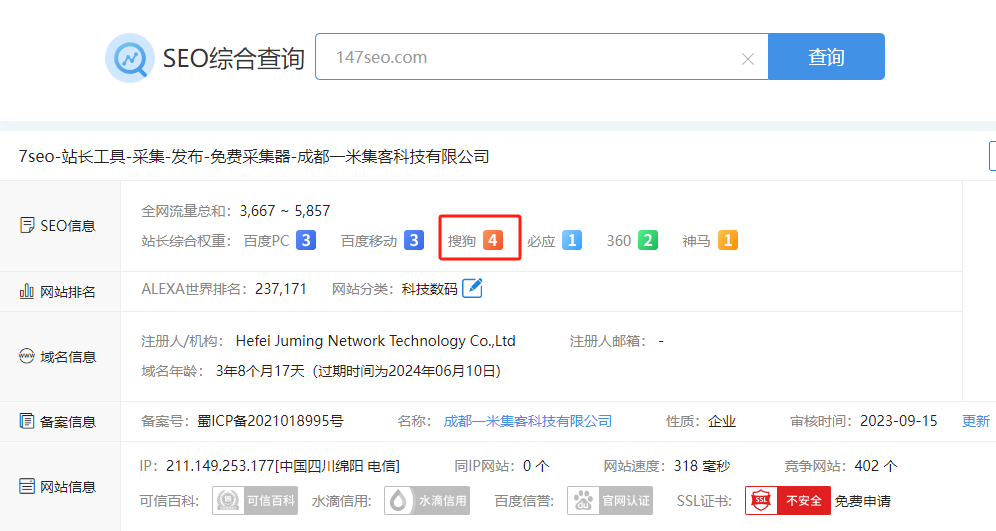The image size is (996, 531).
Task: Click the 搜狗 label text
Action: [x=462, y=241]
